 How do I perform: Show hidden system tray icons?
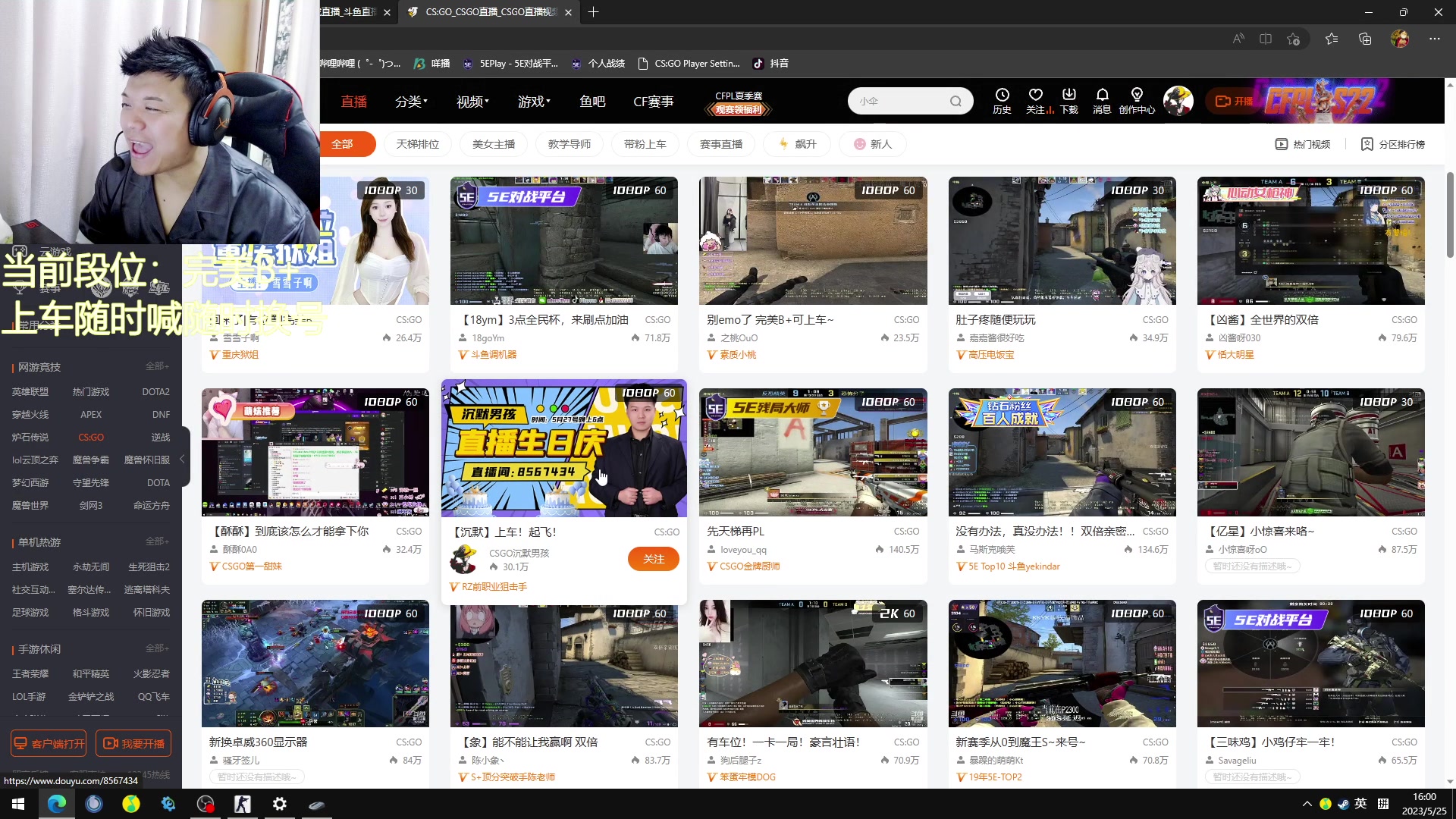(1307, 804)
